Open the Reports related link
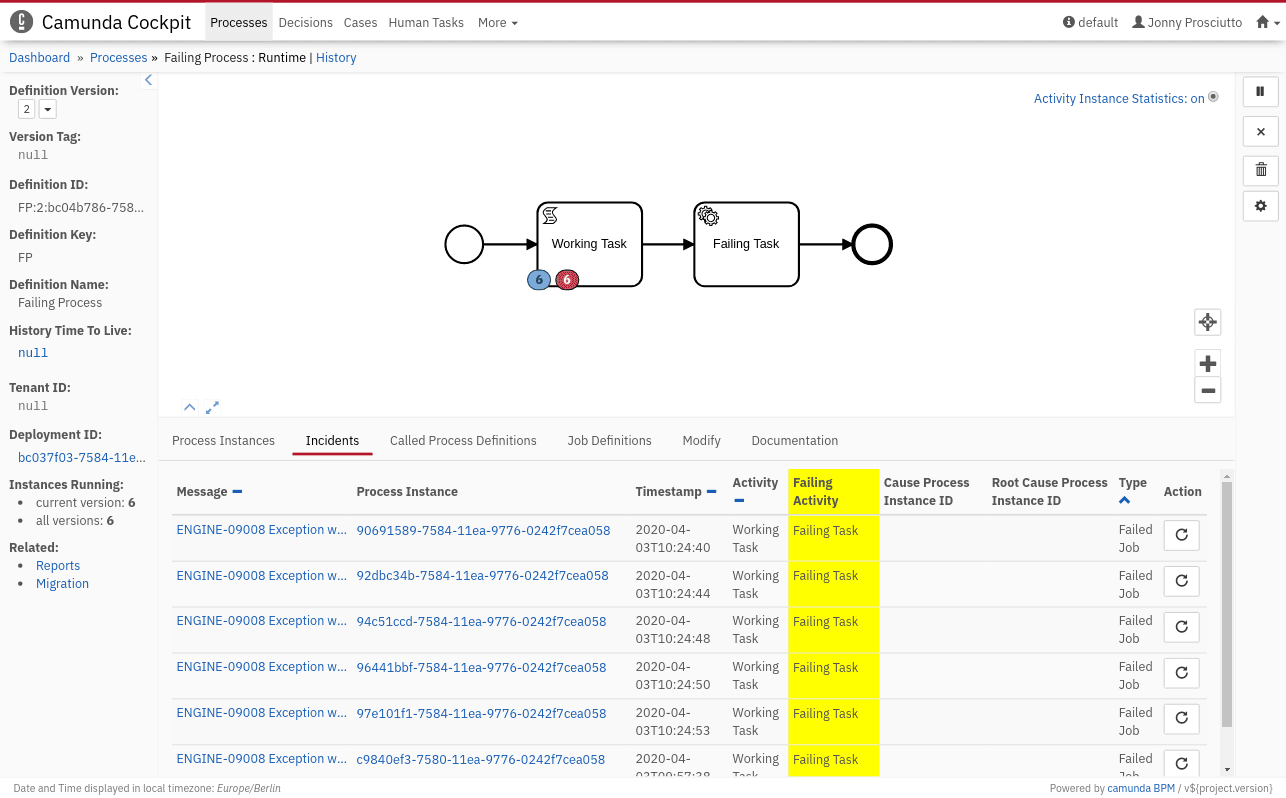Image resolution: width=1286 pixels, height=798 pixels. pyautogui.click(x=58, y=565)
